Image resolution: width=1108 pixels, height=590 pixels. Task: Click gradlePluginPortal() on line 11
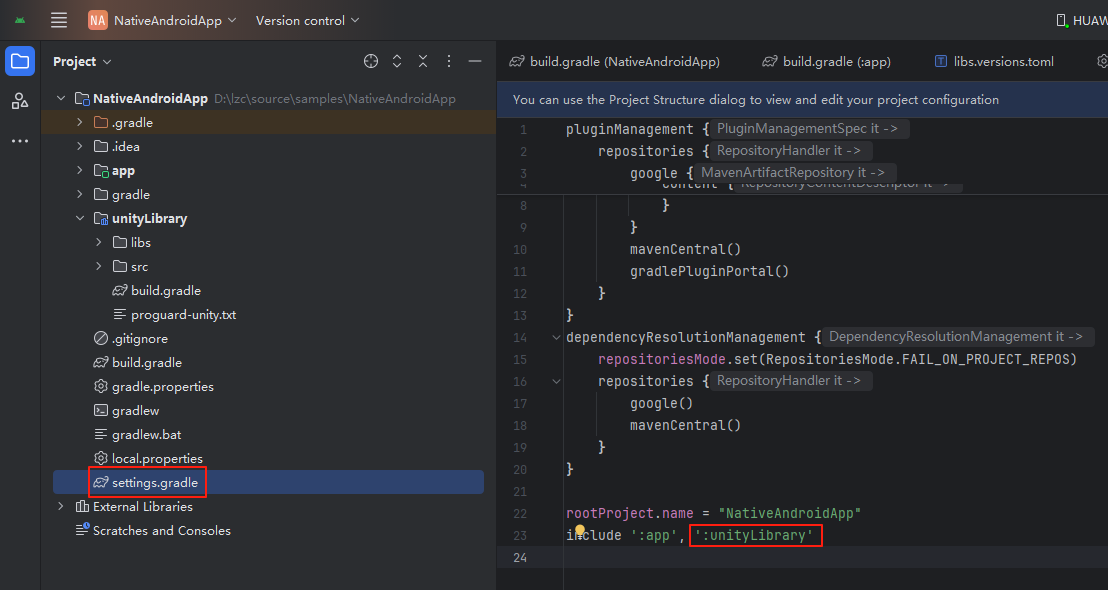[x=709, y=271]
